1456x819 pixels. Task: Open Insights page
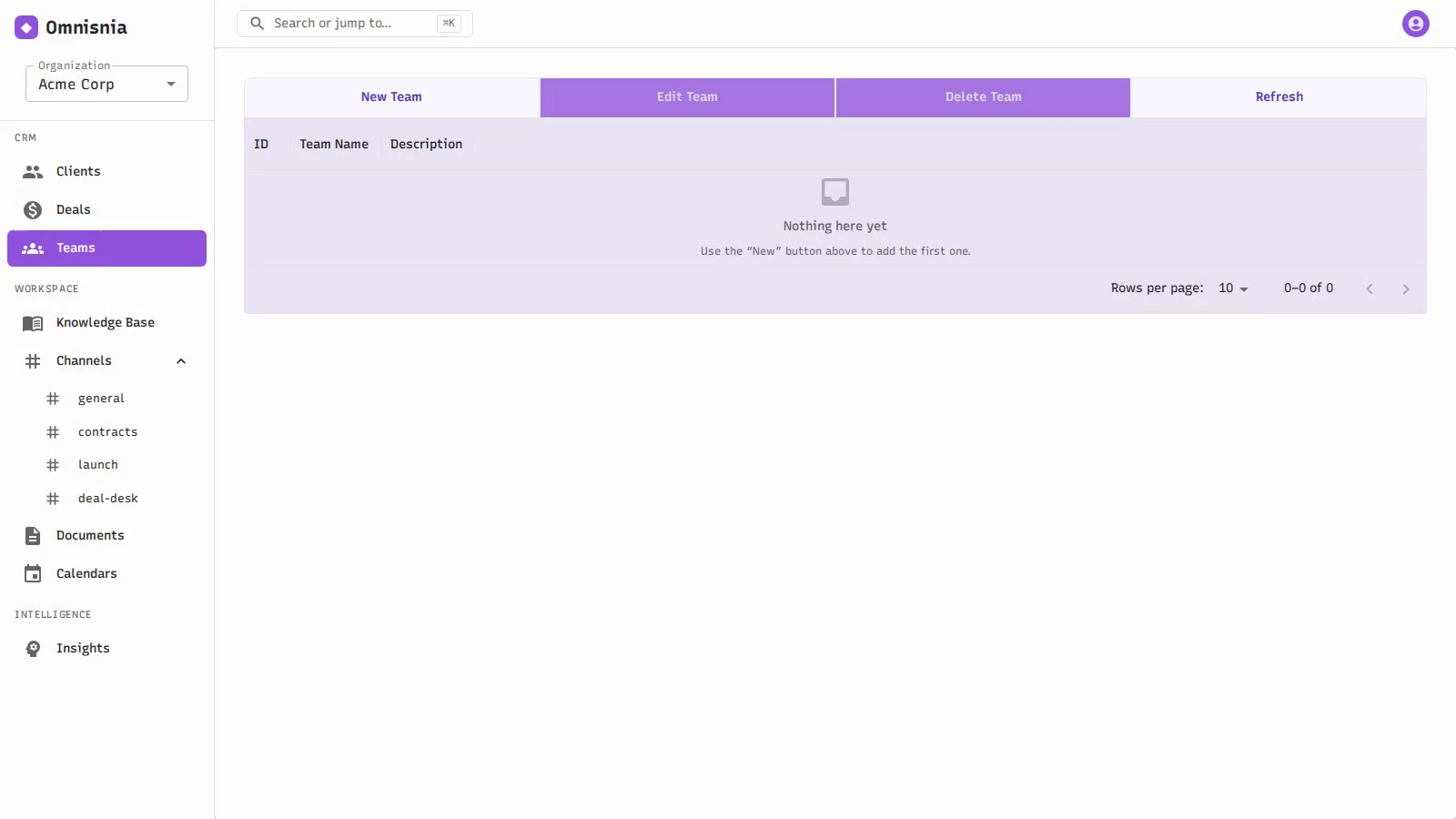[x=106, y=649]
